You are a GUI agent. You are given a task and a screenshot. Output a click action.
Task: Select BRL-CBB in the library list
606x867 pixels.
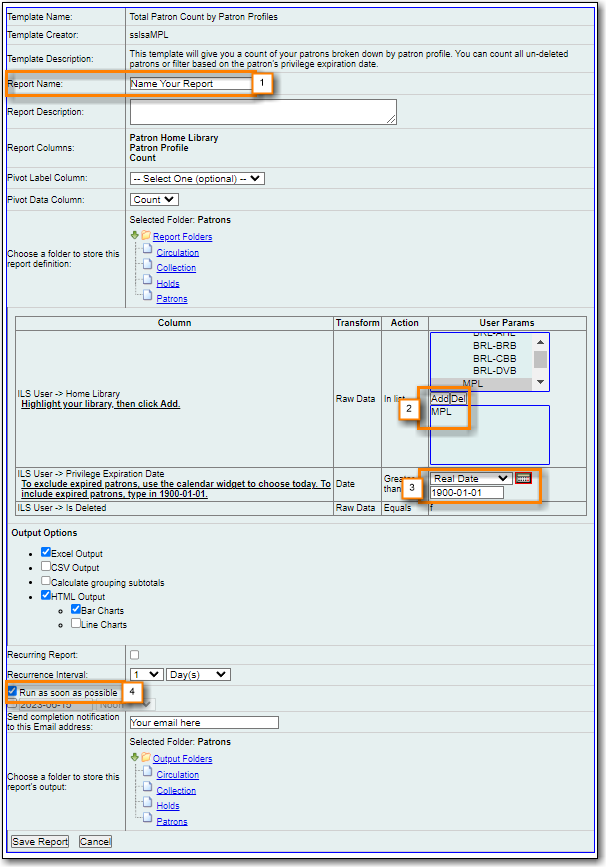495,358
